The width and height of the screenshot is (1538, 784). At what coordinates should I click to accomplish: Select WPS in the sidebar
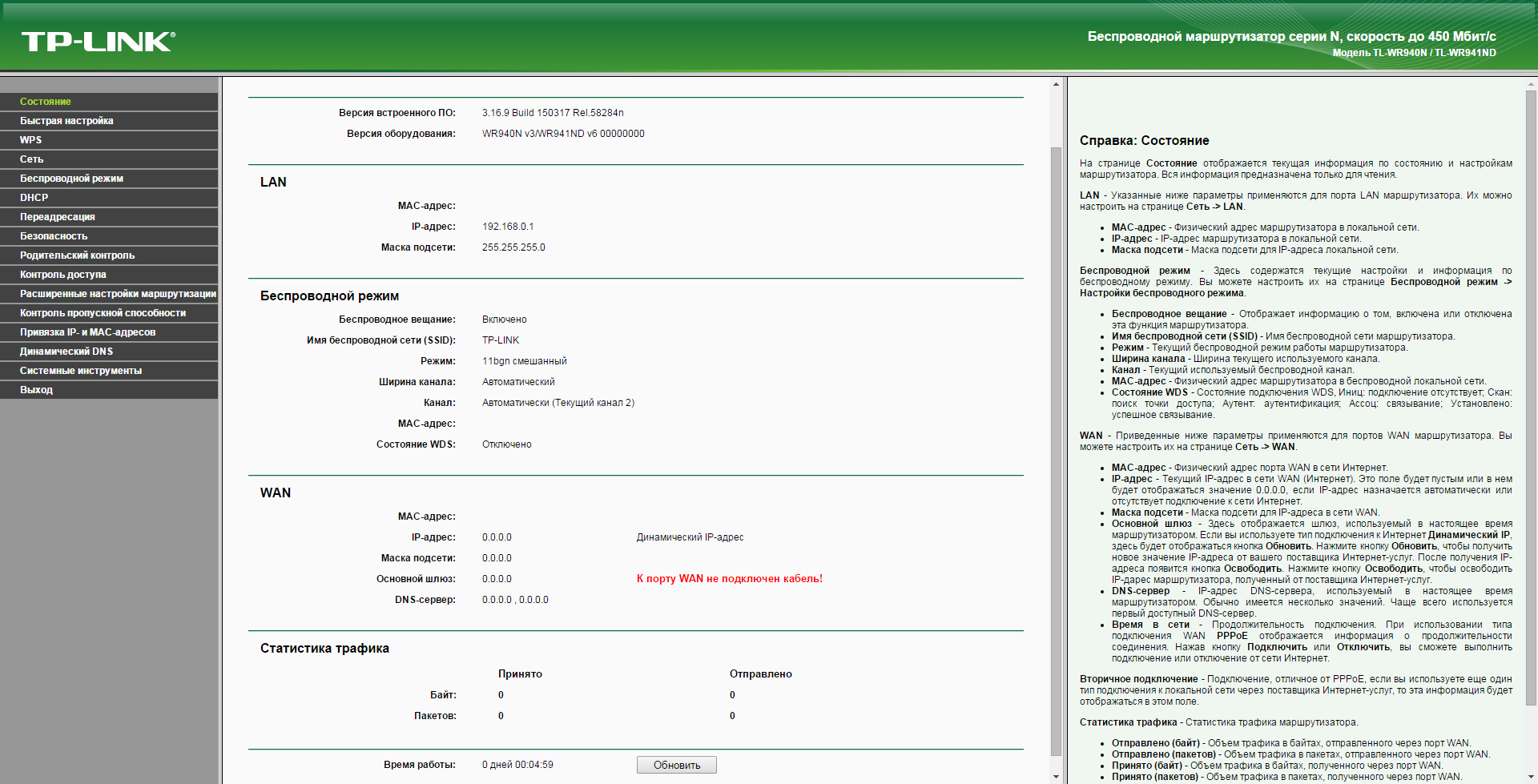click(x=109, y=140)
